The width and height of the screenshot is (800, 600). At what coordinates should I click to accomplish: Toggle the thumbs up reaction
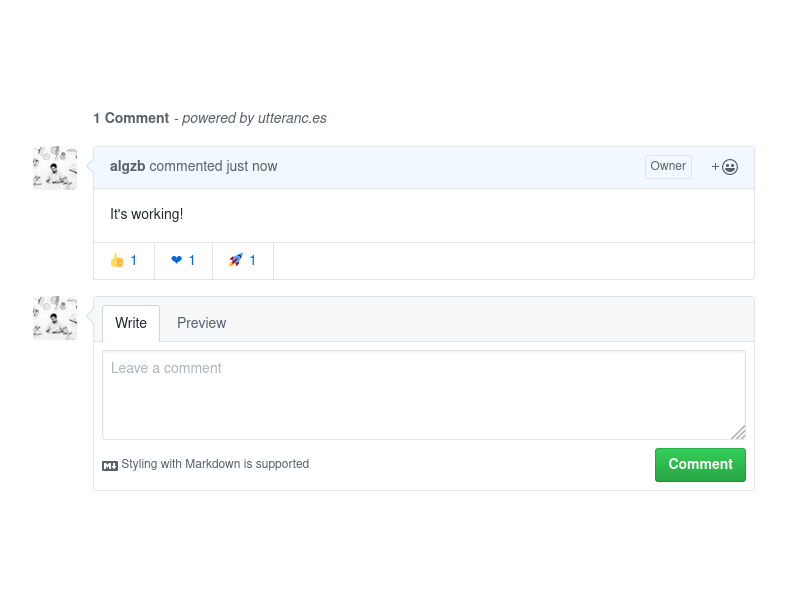124,260
